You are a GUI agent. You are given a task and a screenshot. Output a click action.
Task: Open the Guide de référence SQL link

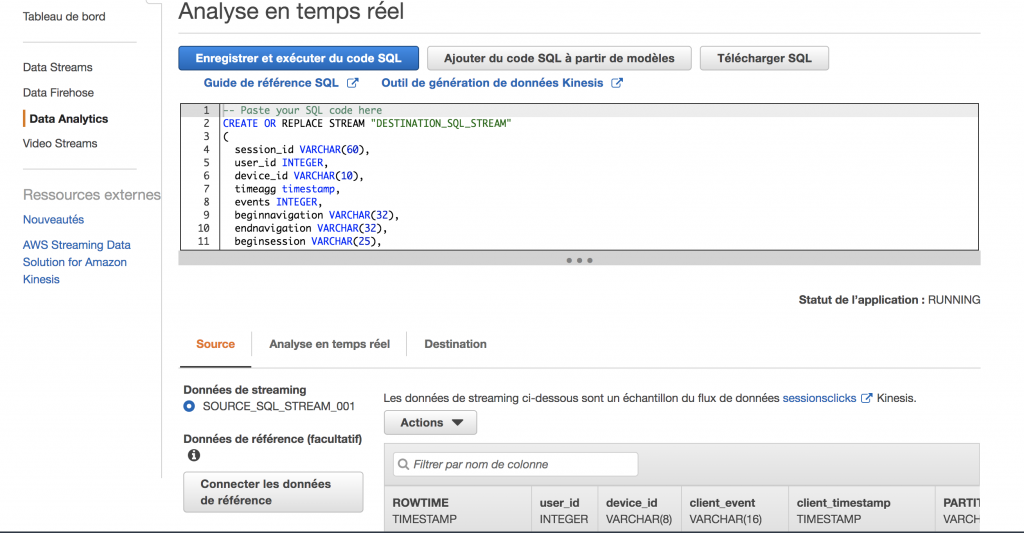tap(271, 83)
